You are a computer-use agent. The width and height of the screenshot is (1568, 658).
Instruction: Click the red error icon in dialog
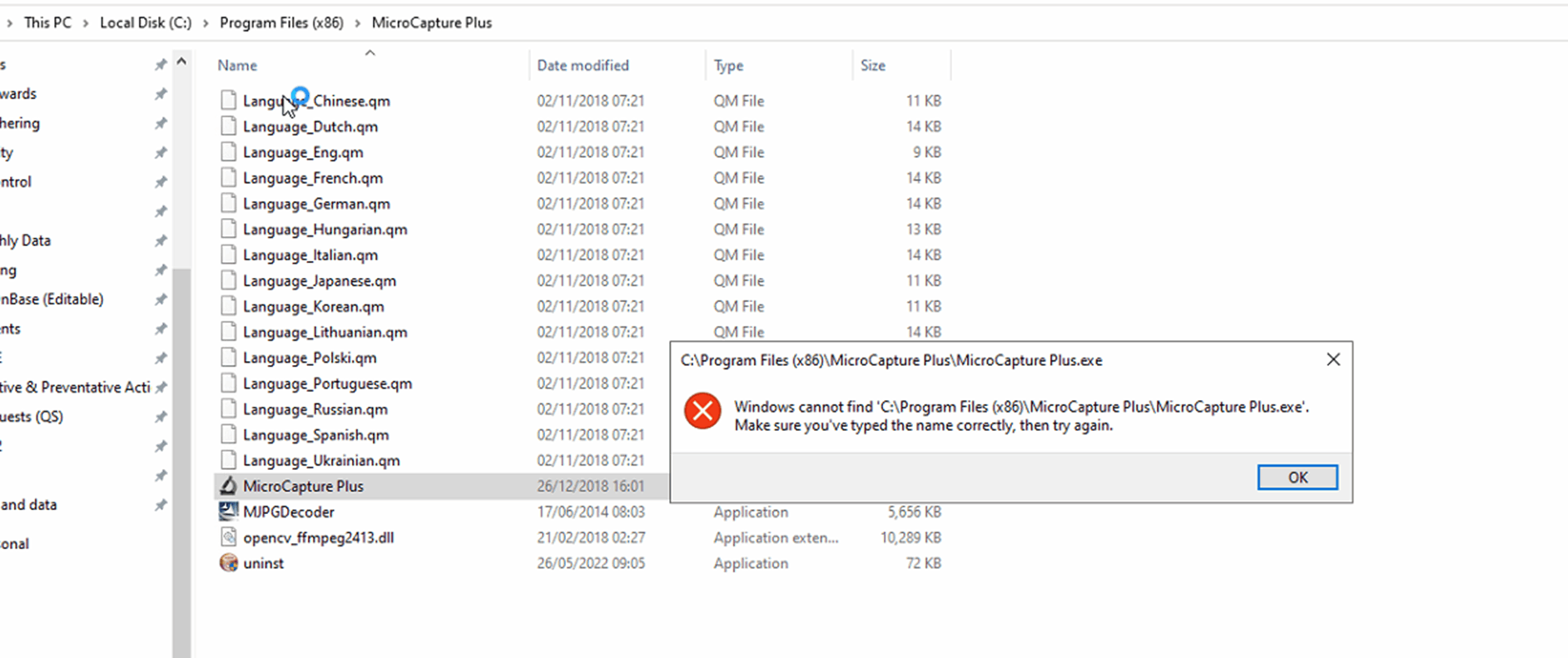(702, 411)
